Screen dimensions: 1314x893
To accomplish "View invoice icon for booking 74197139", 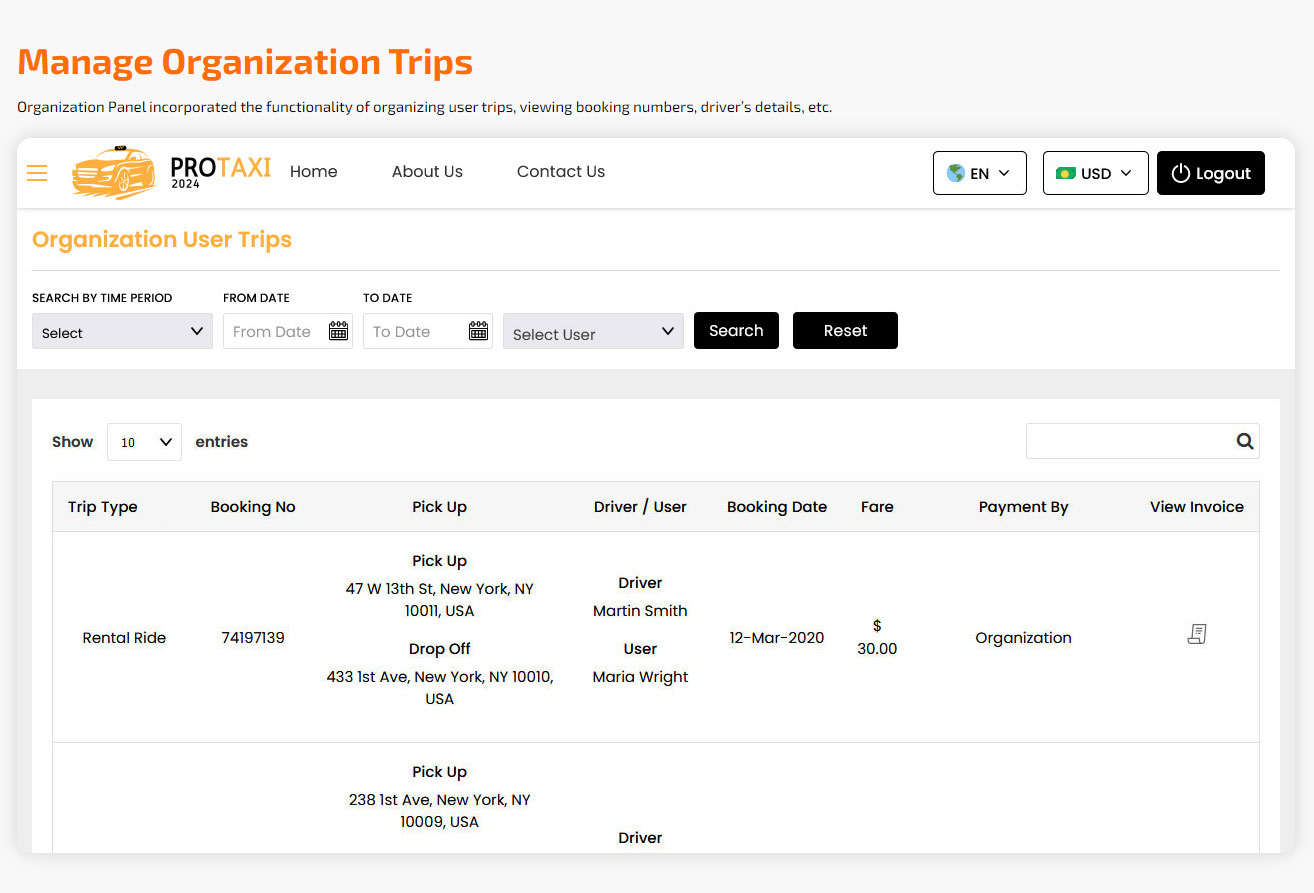I will point(1197,634).
